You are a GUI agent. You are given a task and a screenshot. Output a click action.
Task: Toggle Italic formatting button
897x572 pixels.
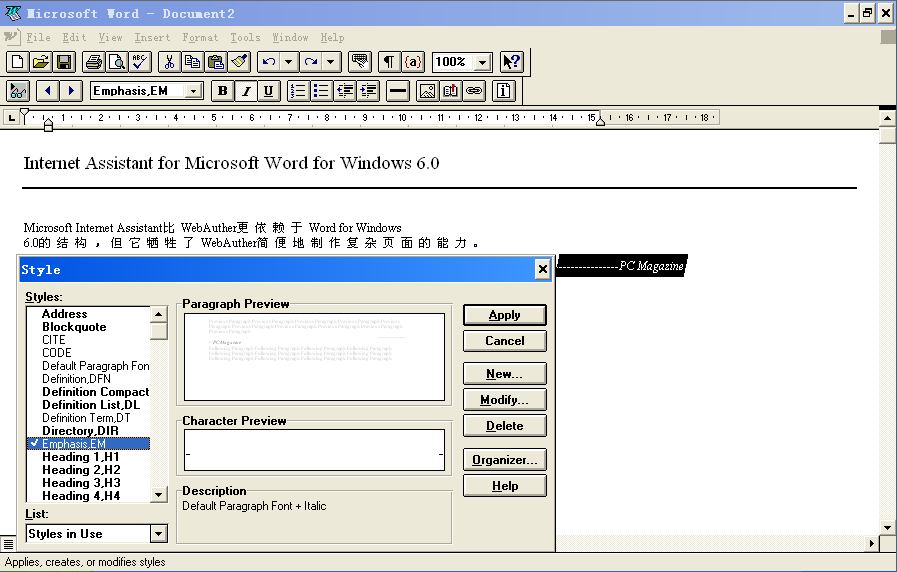[245, 91]
